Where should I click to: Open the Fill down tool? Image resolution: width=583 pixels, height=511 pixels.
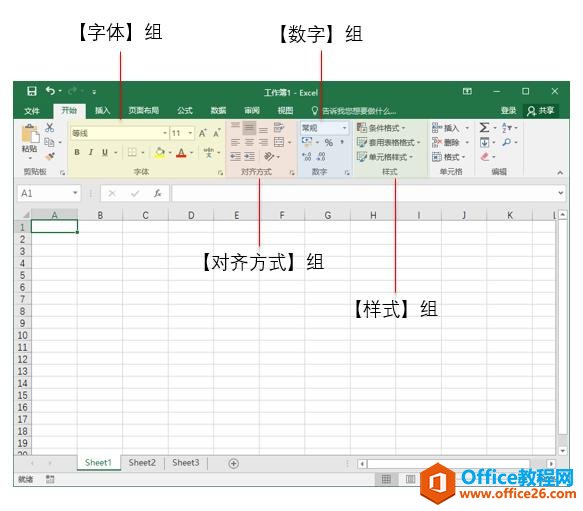tap(484, 142)
